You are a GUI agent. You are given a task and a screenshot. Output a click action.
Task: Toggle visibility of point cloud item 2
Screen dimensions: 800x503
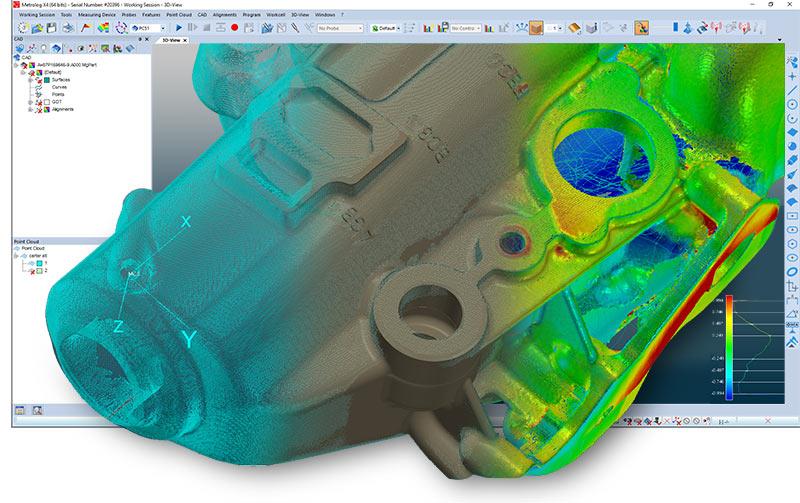click(x=38, y=270)
